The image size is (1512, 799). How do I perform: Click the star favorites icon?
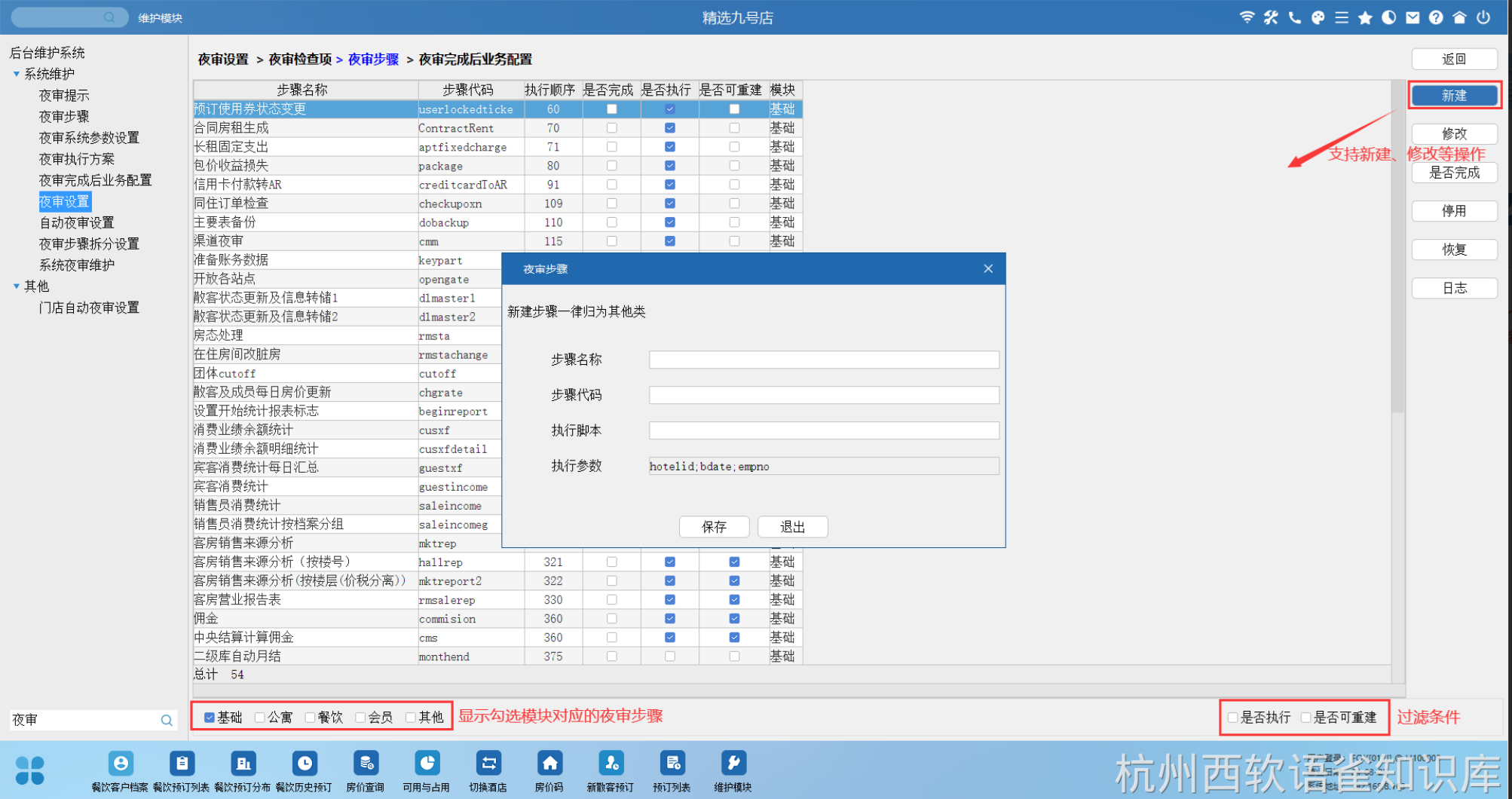pos(1365,17)
